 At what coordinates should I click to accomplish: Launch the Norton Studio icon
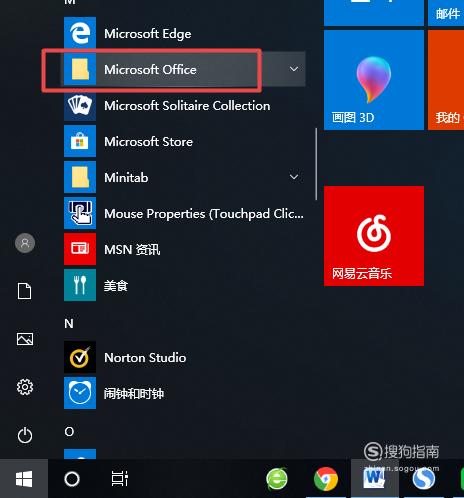pyautogui.click(x=80, y=357)
